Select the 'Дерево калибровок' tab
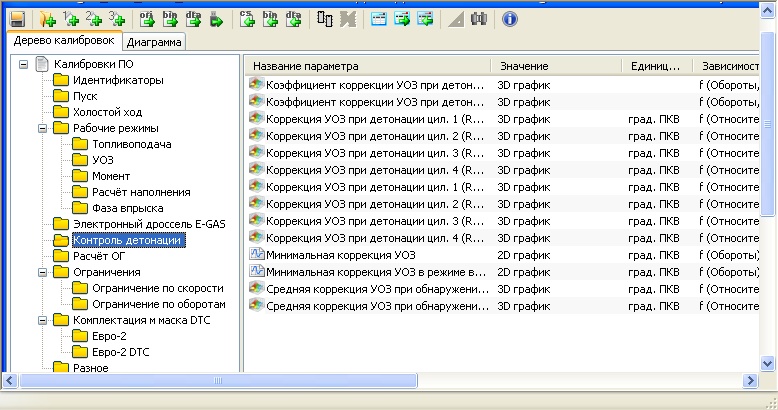Viewport: 778px width, 410px height. pos(62,41)
